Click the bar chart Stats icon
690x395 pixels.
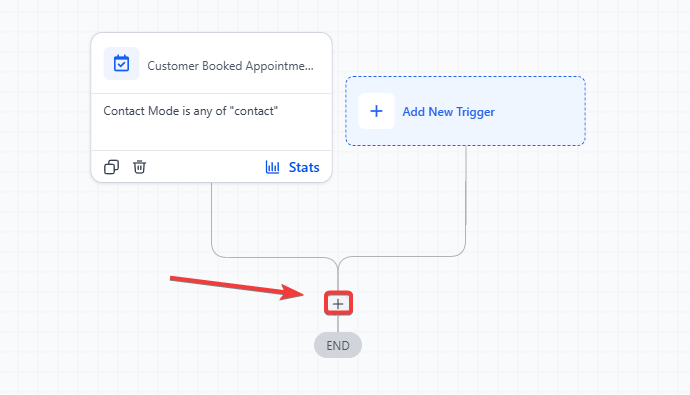point(272,167)
